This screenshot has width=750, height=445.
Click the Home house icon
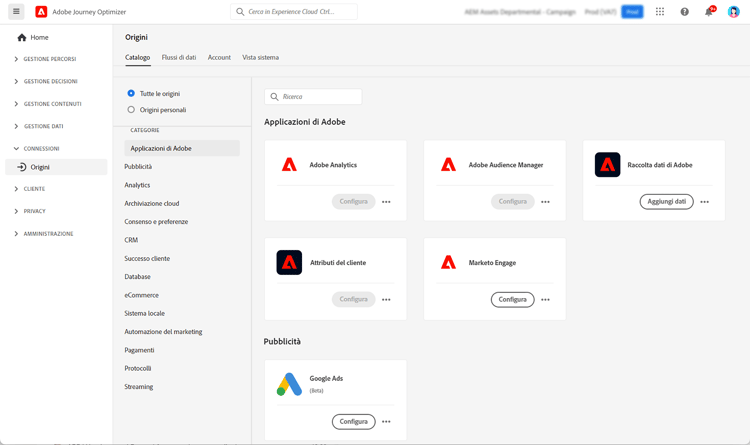click(x=22, y=37)
